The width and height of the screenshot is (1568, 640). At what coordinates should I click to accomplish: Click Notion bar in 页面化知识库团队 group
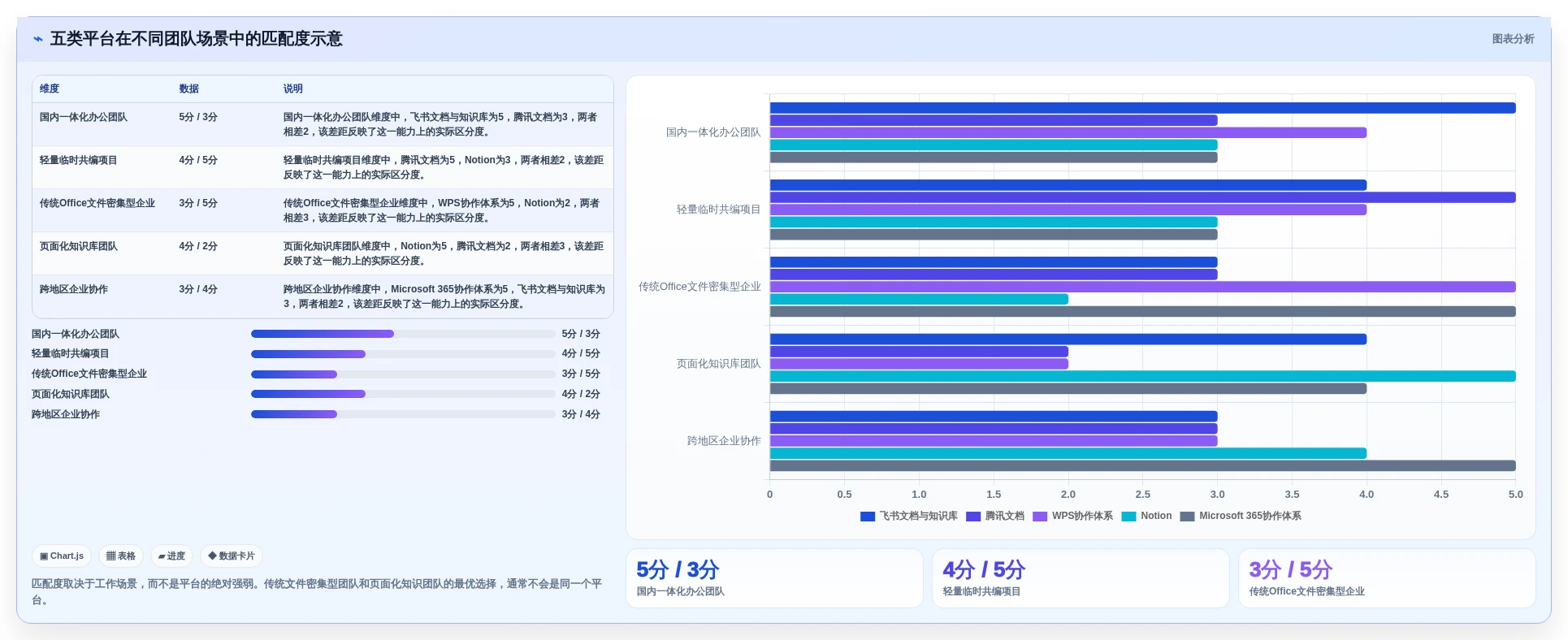1142,376
